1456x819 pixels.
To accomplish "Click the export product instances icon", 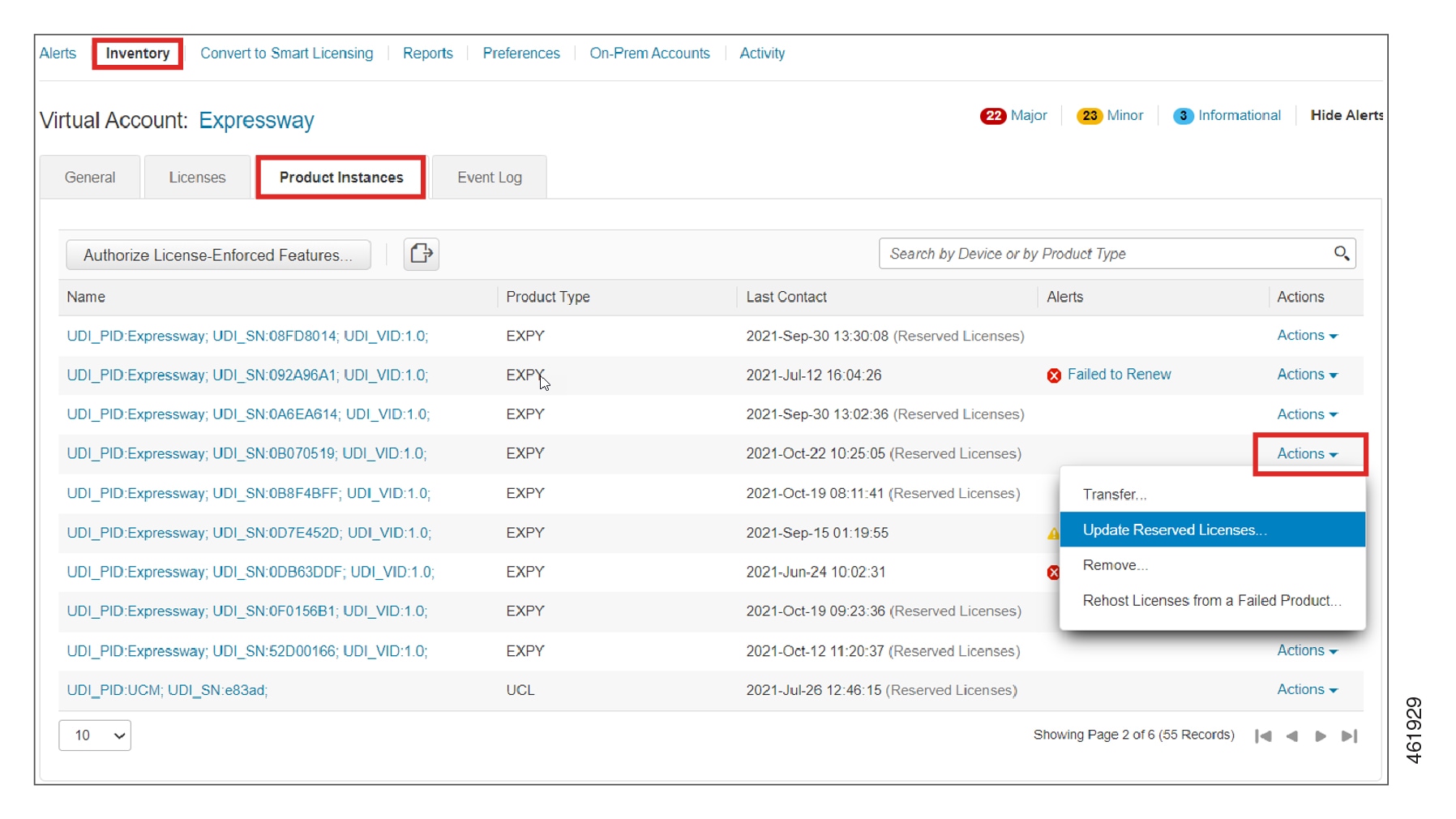I will pyautogui.click(x=421, y=254).
